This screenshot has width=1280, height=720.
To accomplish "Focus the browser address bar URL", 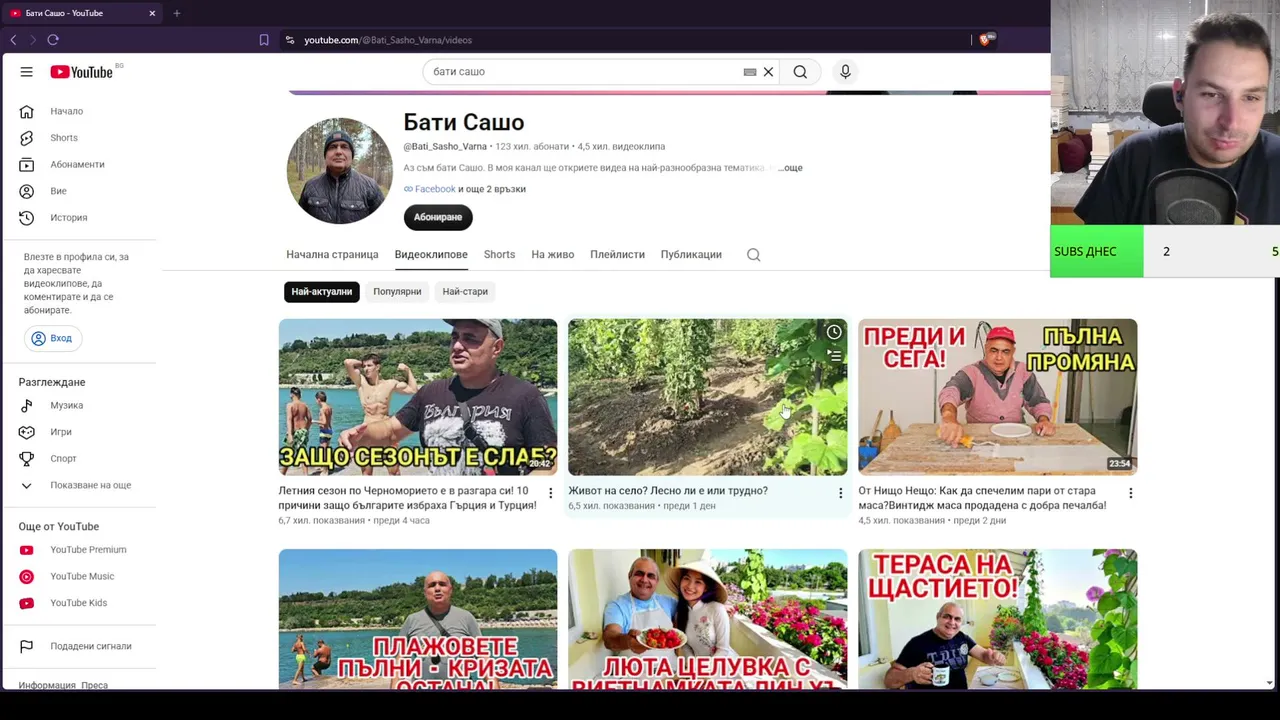I will (x=388, y=40).
